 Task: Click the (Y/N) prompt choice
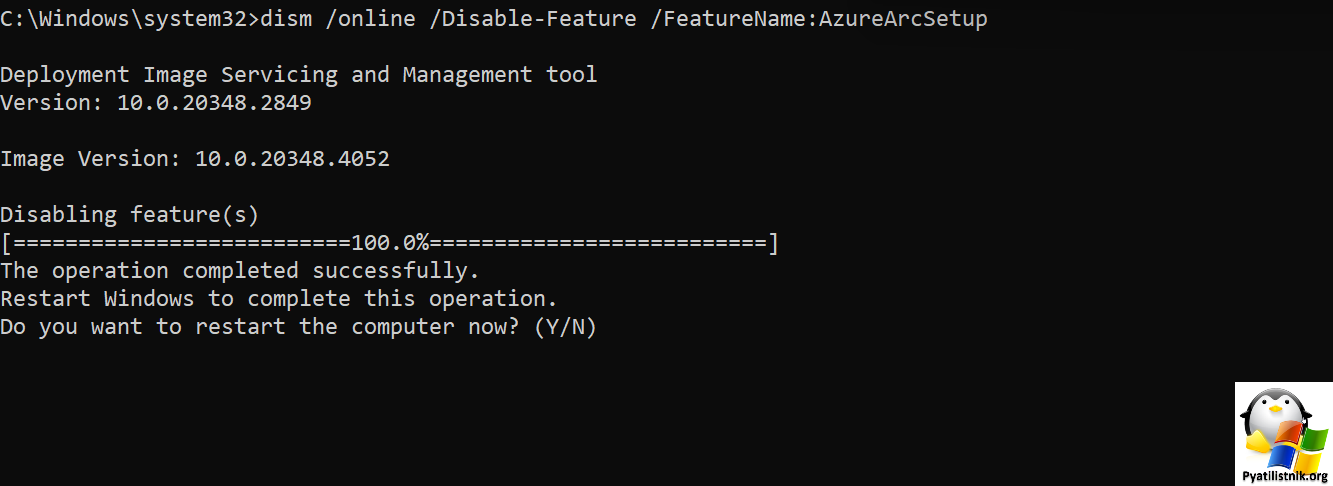coord(565,327)
